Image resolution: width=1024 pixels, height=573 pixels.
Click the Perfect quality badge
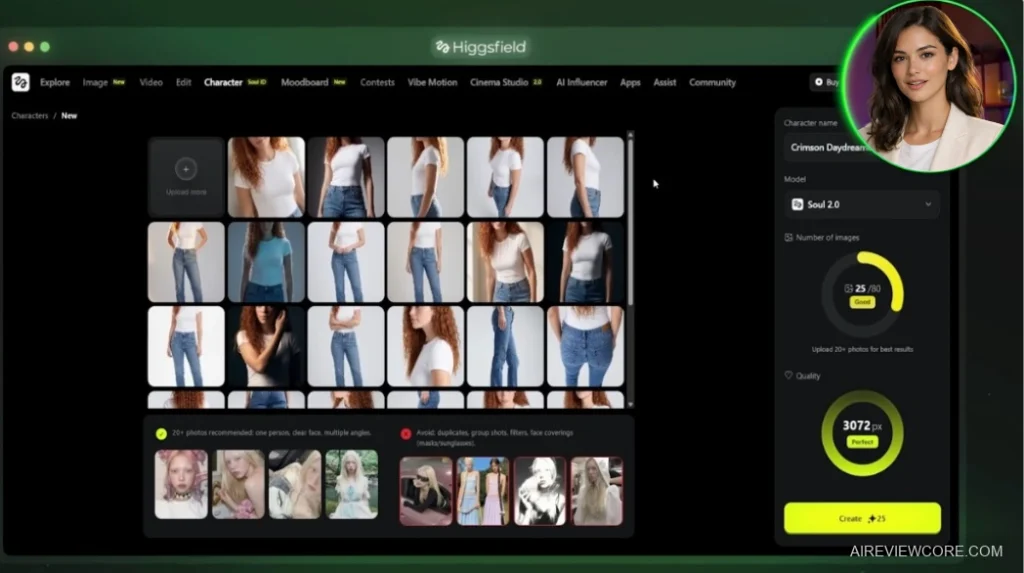point(862,442)
